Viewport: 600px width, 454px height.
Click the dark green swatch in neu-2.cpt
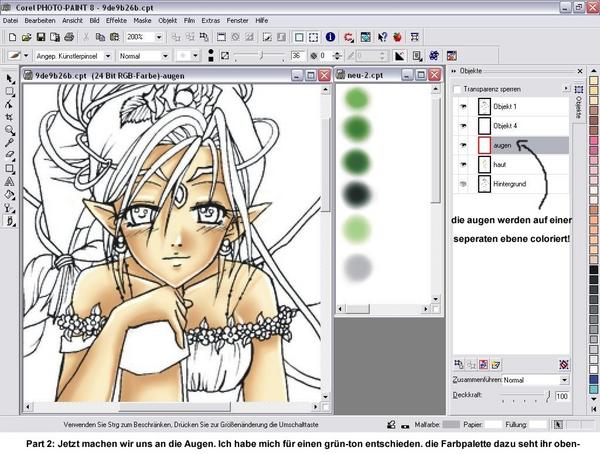[357, 161]
